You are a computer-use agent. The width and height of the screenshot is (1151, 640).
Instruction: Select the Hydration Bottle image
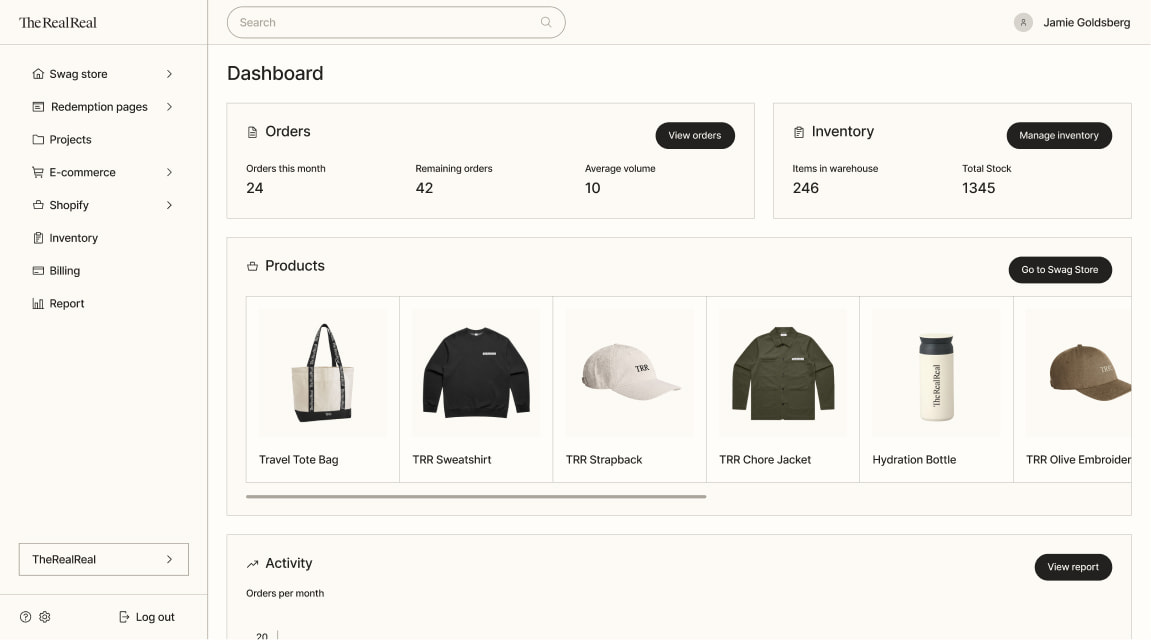tap(936, 373)
